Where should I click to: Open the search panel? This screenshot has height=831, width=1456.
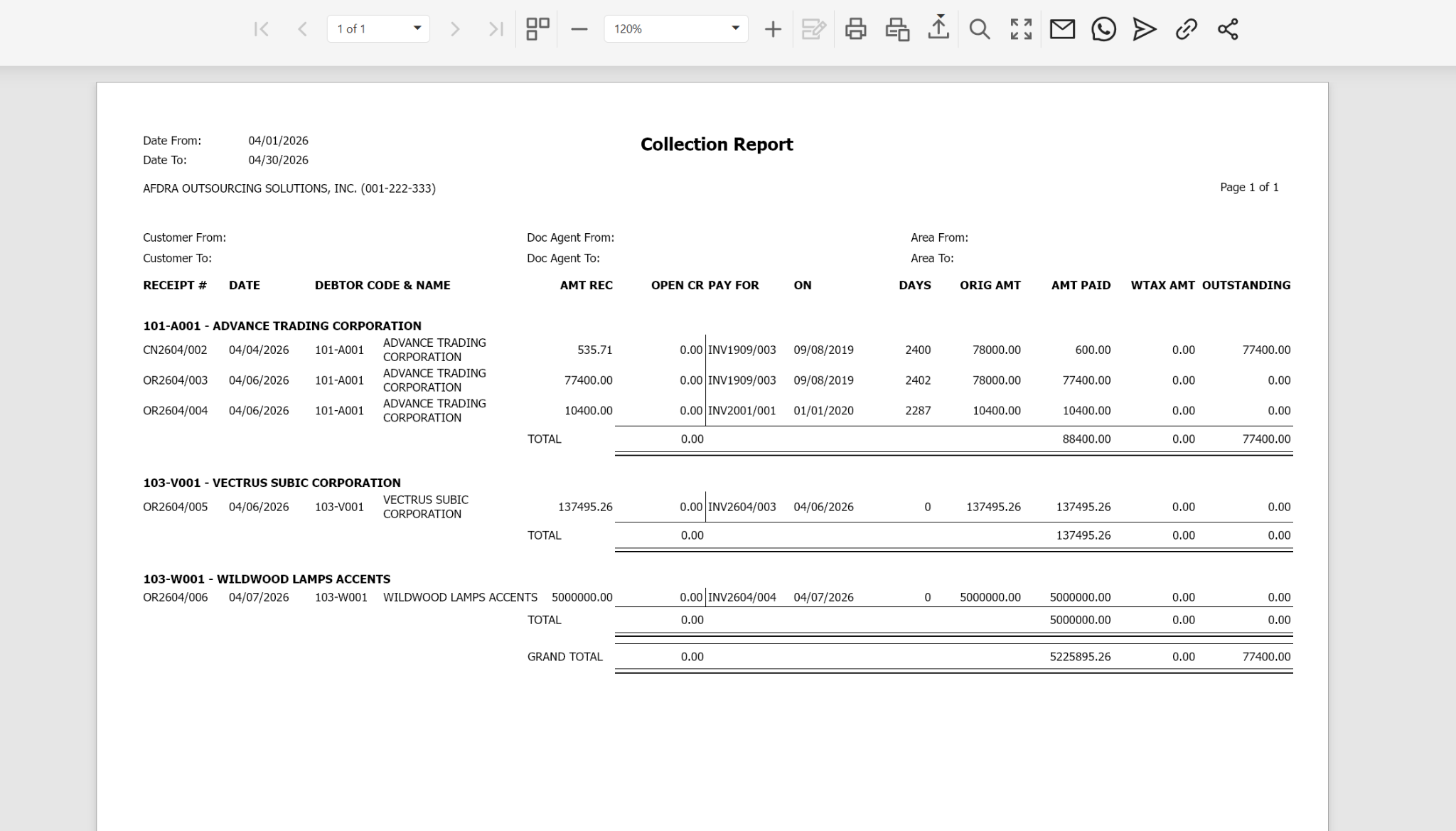click(x=980, y=29)
